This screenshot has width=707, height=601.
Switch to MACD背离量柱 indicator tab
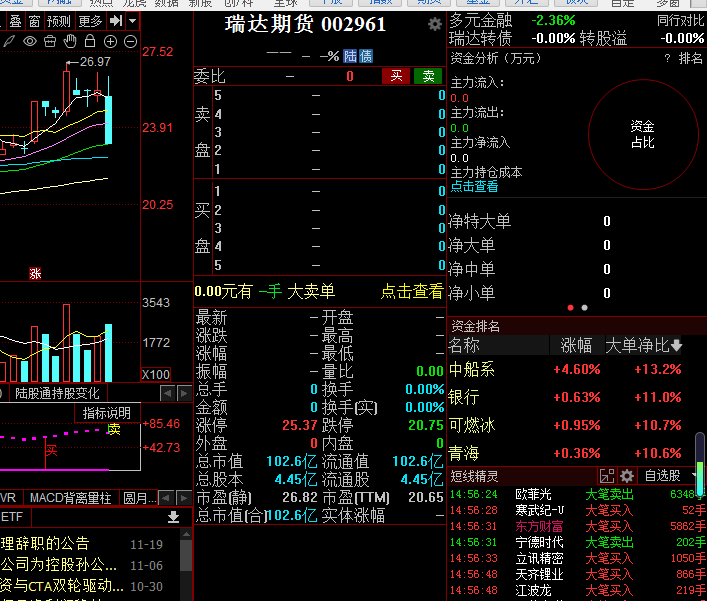pos(70,498)
